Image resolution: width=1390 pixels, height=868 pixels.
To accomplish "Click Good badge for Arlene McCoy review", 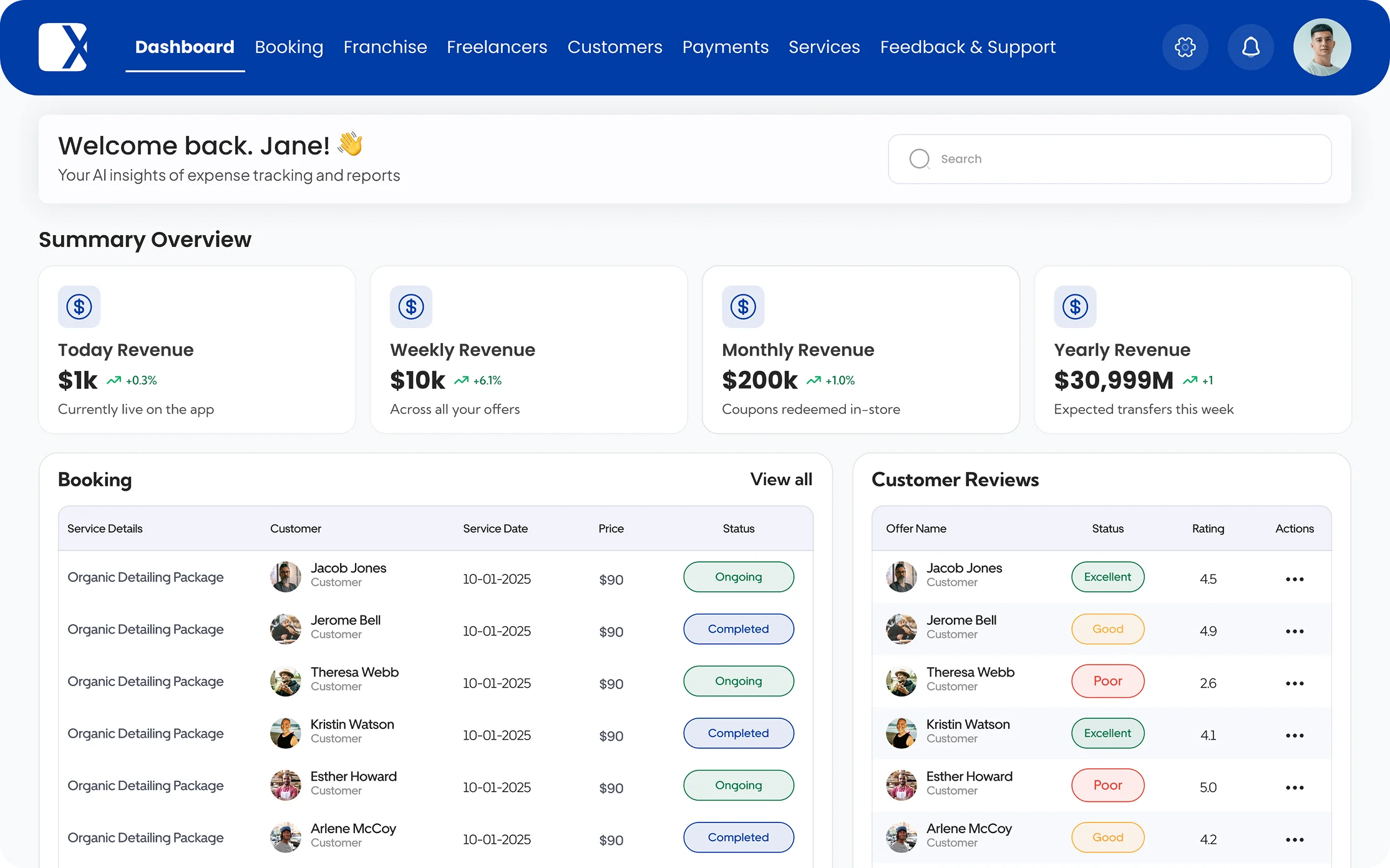I will point(1107,837).
